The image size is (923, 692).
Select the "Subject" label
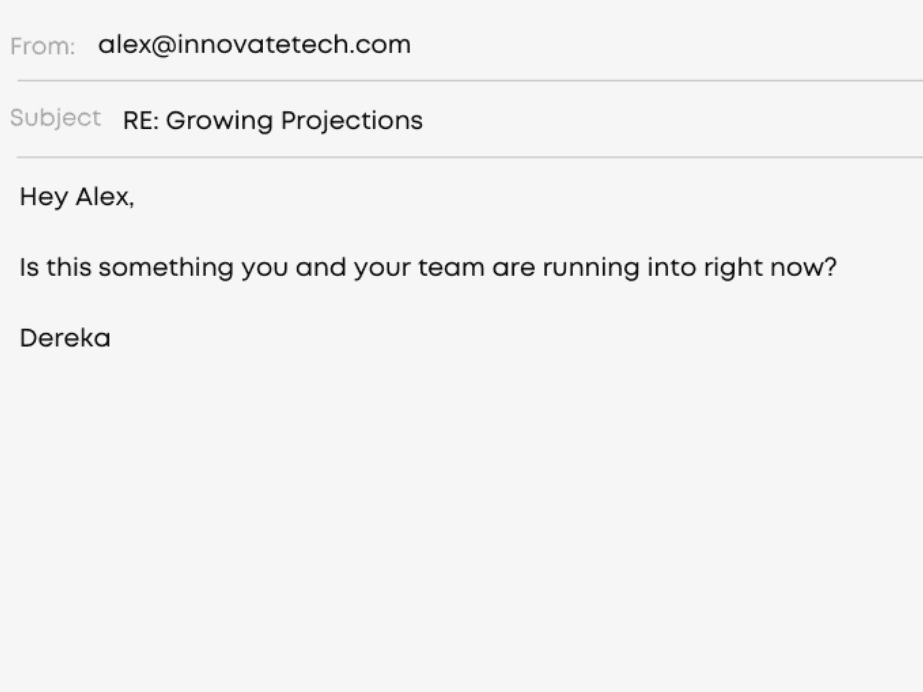pos(55,119)
